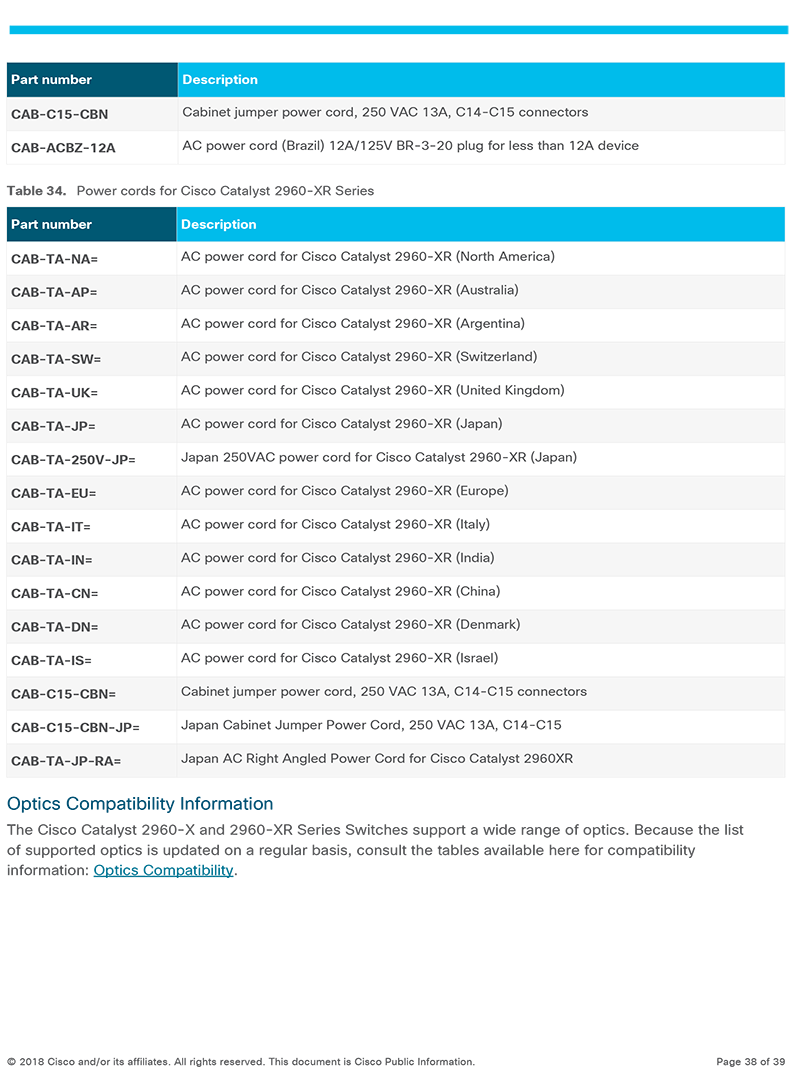800x1070 pixels.
Task: Click the Europe power cord description
Action: [x=345, y=491]
